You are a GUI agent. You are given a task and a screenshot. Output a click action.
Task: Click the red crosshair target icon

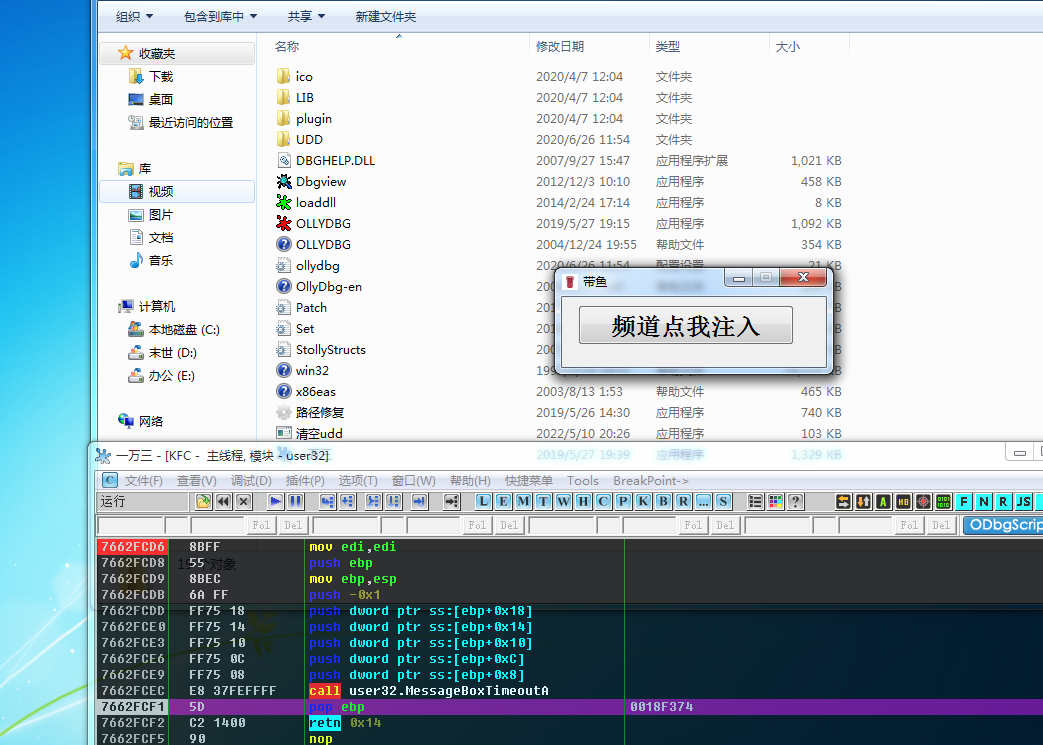(923, 501)
